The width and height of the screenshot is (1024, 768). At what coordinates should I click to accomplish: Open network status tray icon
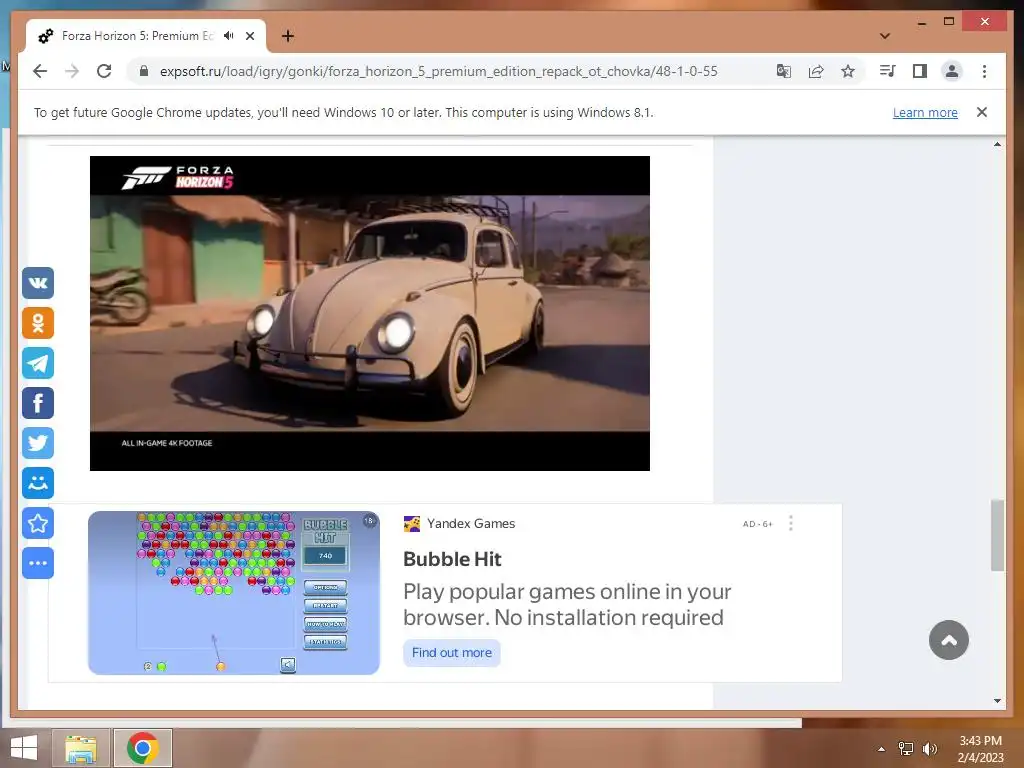(x=906, y=749)
